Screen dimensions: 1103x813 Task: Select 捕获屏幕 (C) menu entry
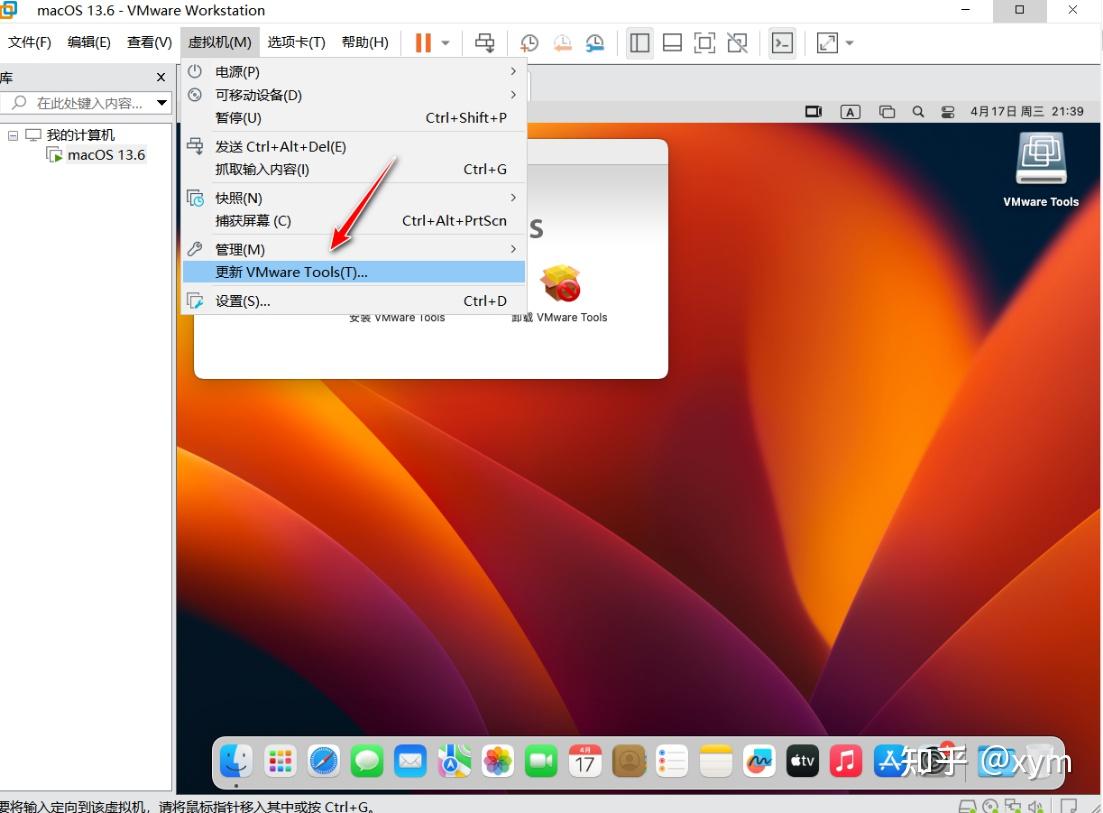(x=354, y=221)
